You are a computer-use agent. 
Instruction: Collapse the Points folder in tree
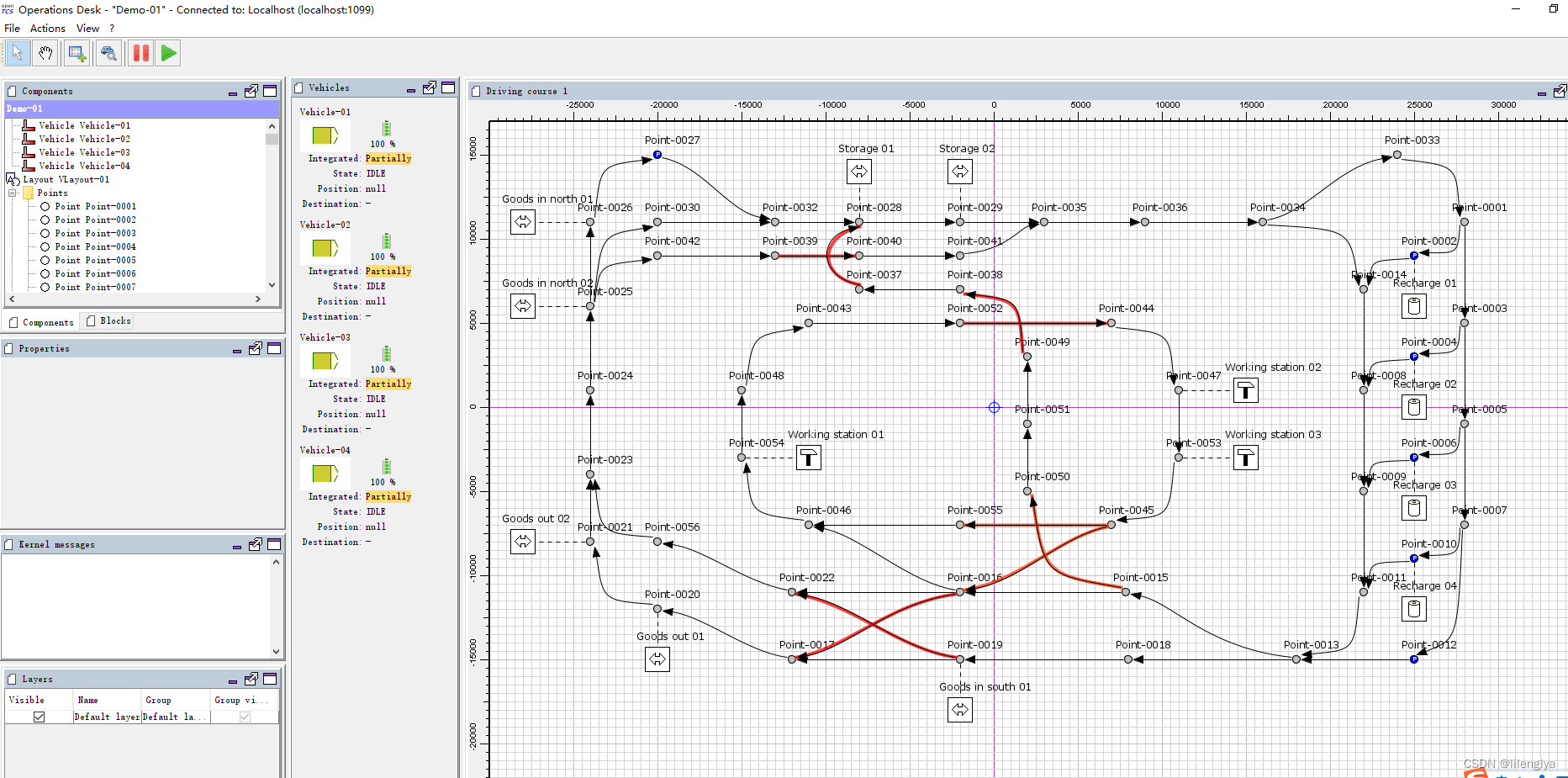(13, 193)
